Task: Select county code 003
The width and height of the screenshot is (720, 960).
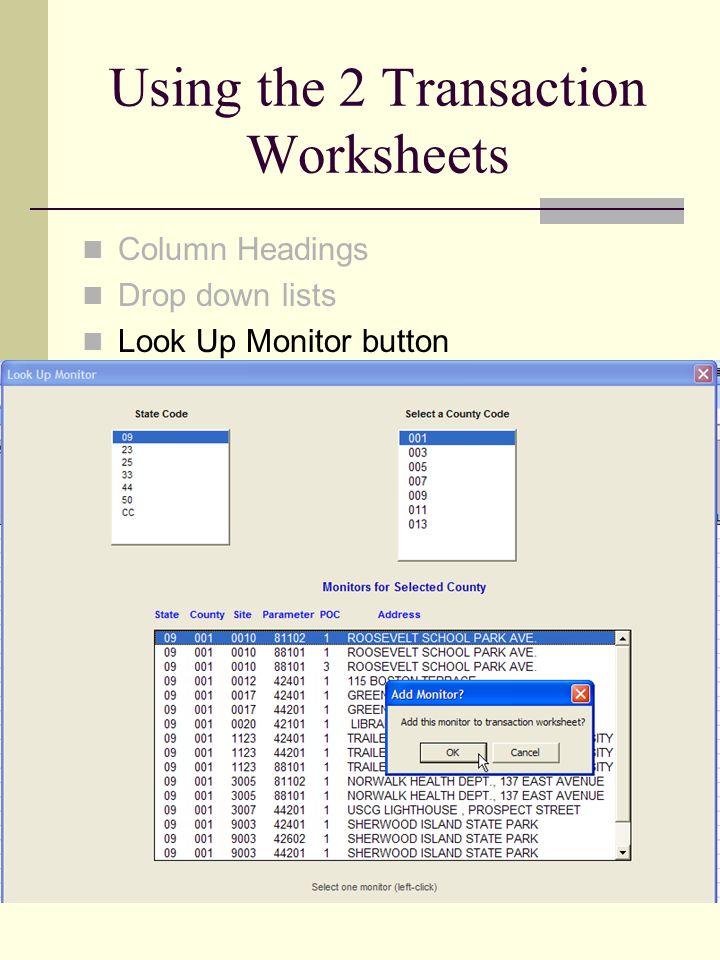Action: pyautogui.click(x=457, y=452)
